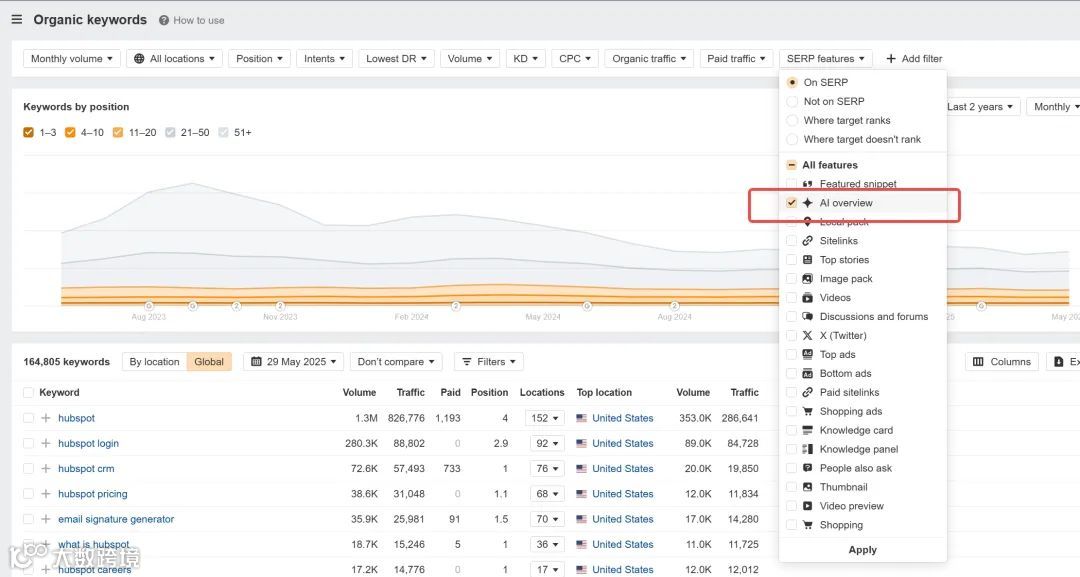Image resolution: width=1080 pixels, height=577 pixels.
Task: Select Where target doesn't rank option
Action: [792, 139]
